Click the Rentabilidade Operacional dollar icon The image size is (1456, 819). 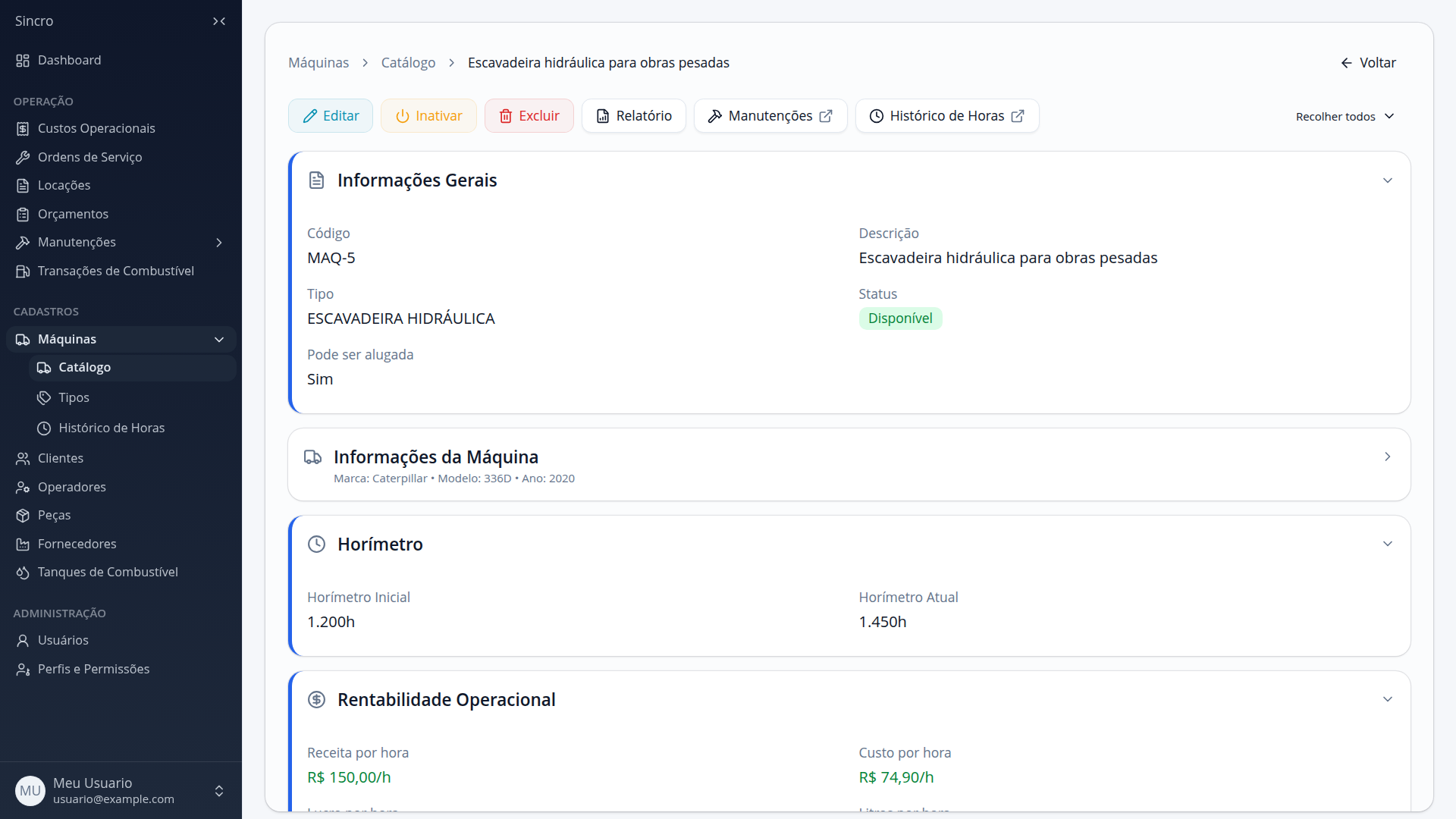316,700
